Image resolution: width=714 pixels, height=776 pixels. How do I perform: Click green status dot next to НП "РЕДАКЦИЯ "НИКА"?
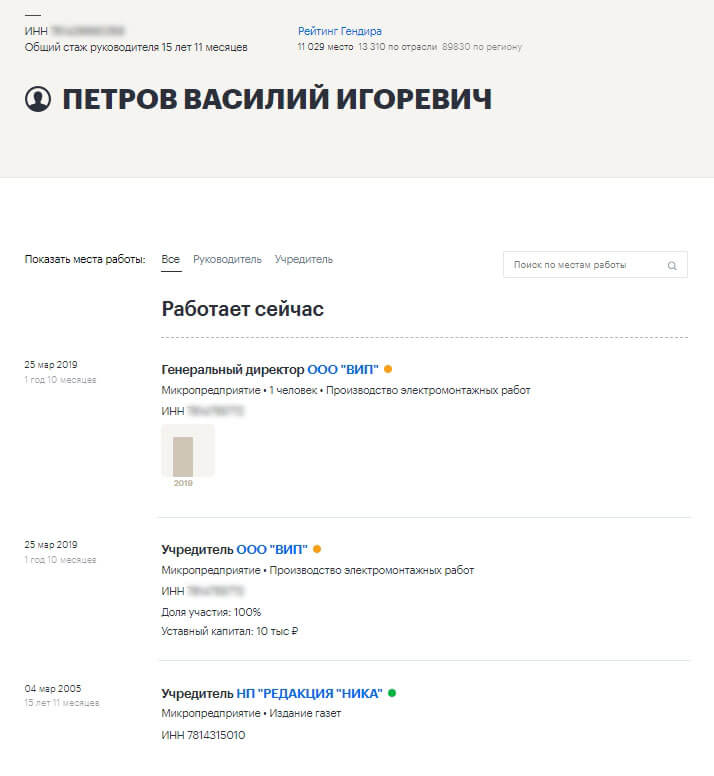point(392,692)
